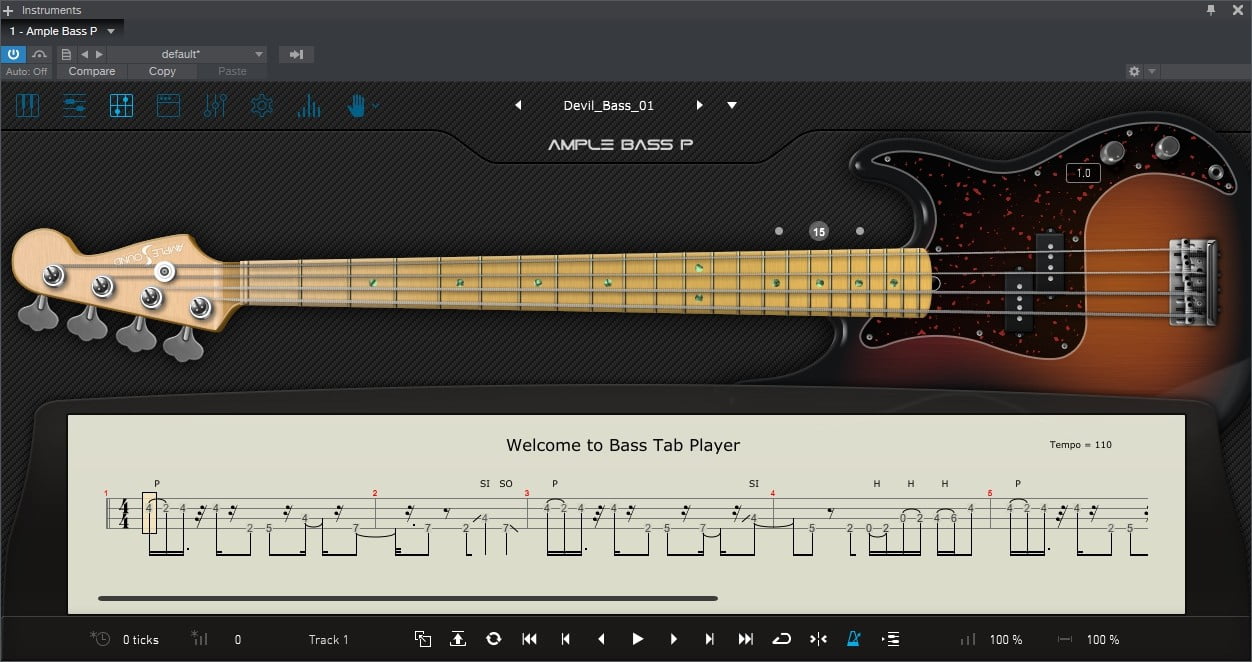Click the Copy button
Image resolution: width=1252 pixels, height=662 pixels.
coord(162,71)
